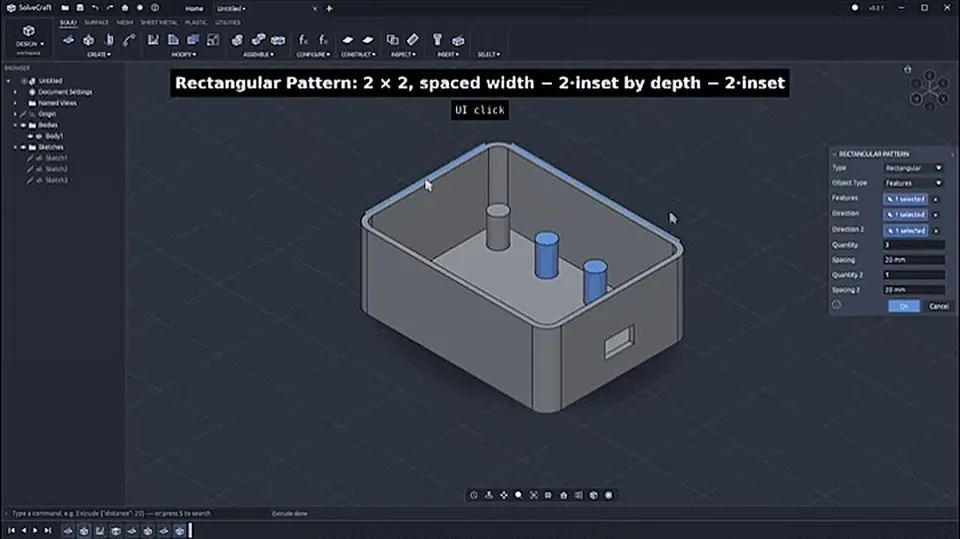
Task: Click the info icon in the Rectangular Pattern panel
Action: point(836,305)
